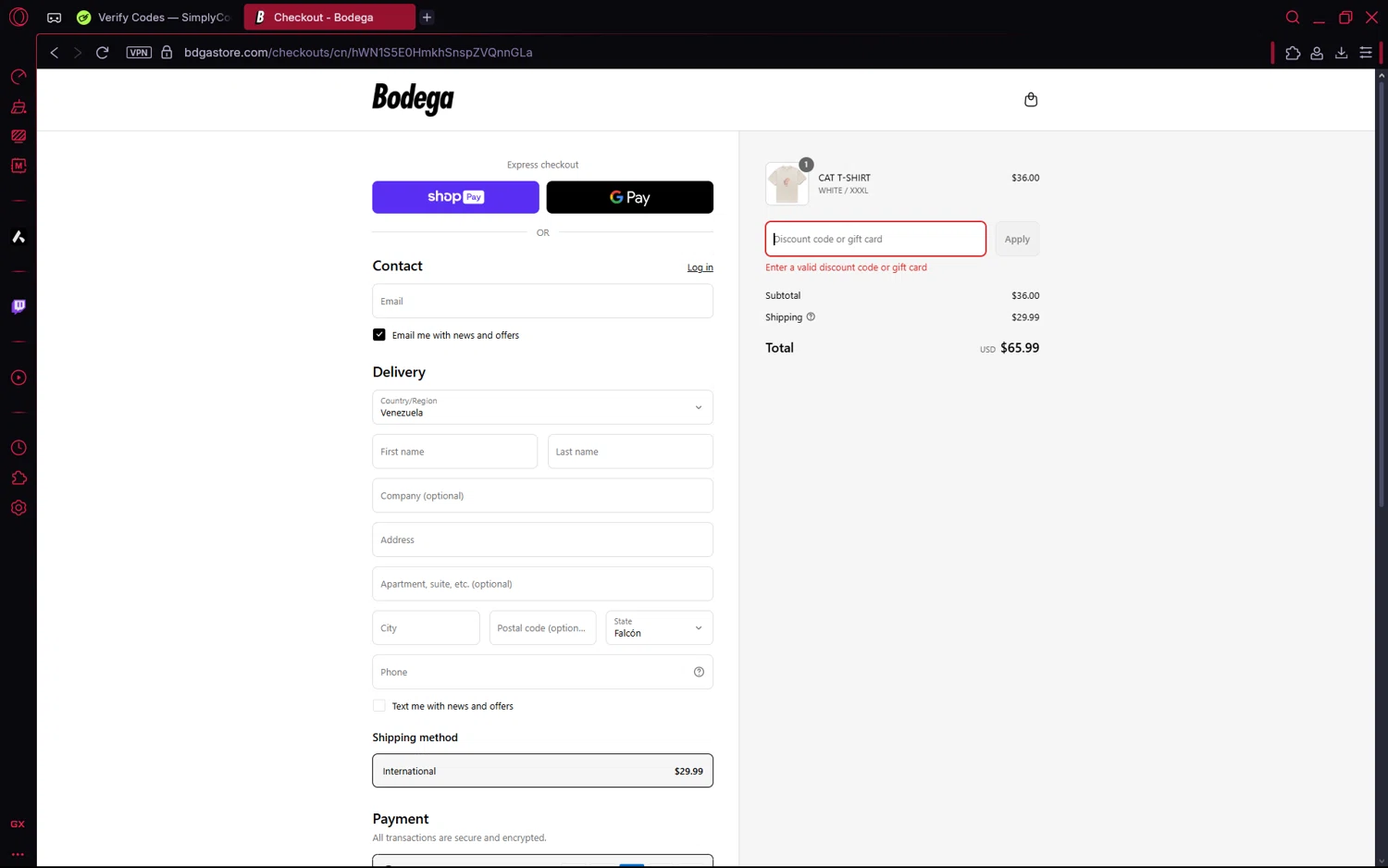Select International shipping method option

click(542, 771)
